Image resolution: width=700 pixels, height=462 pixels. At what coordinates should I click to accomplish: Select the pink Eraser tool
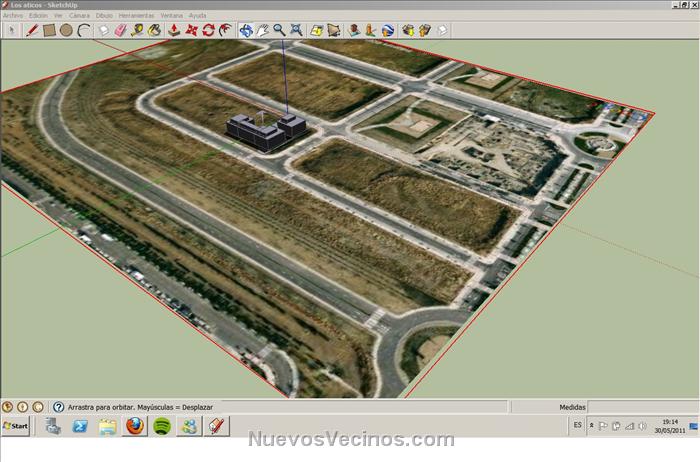point(121,30)
